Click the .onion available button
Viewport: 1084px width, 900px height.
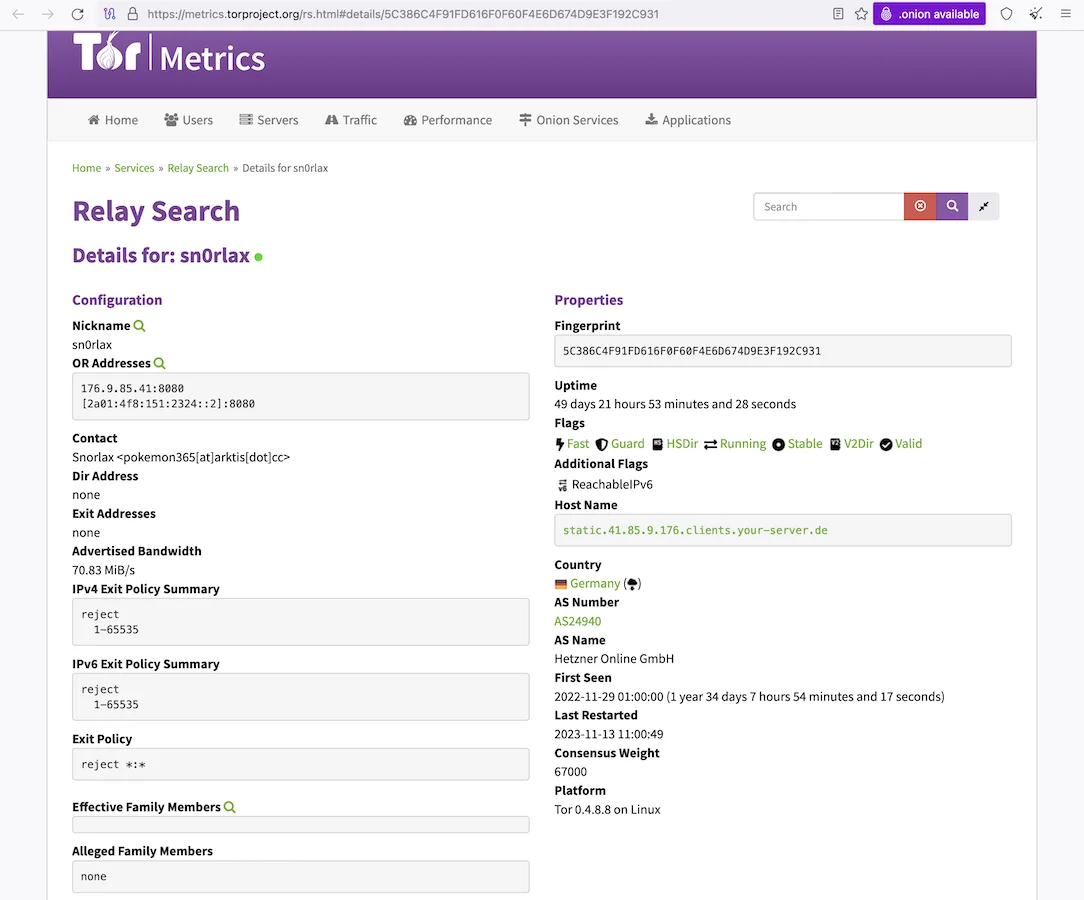pyautogui.click(x=929, y=14)
